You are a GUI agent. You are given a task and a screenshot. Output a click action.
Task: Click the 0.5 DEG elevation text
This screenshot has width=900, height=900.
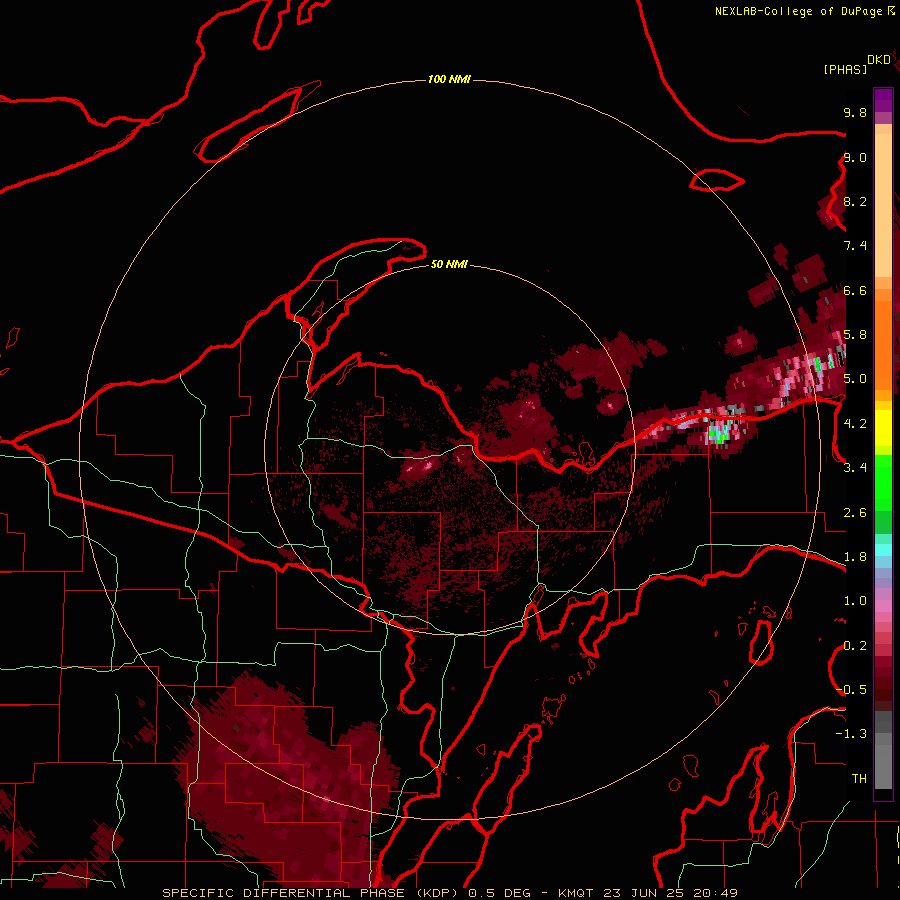coord(499,893)
